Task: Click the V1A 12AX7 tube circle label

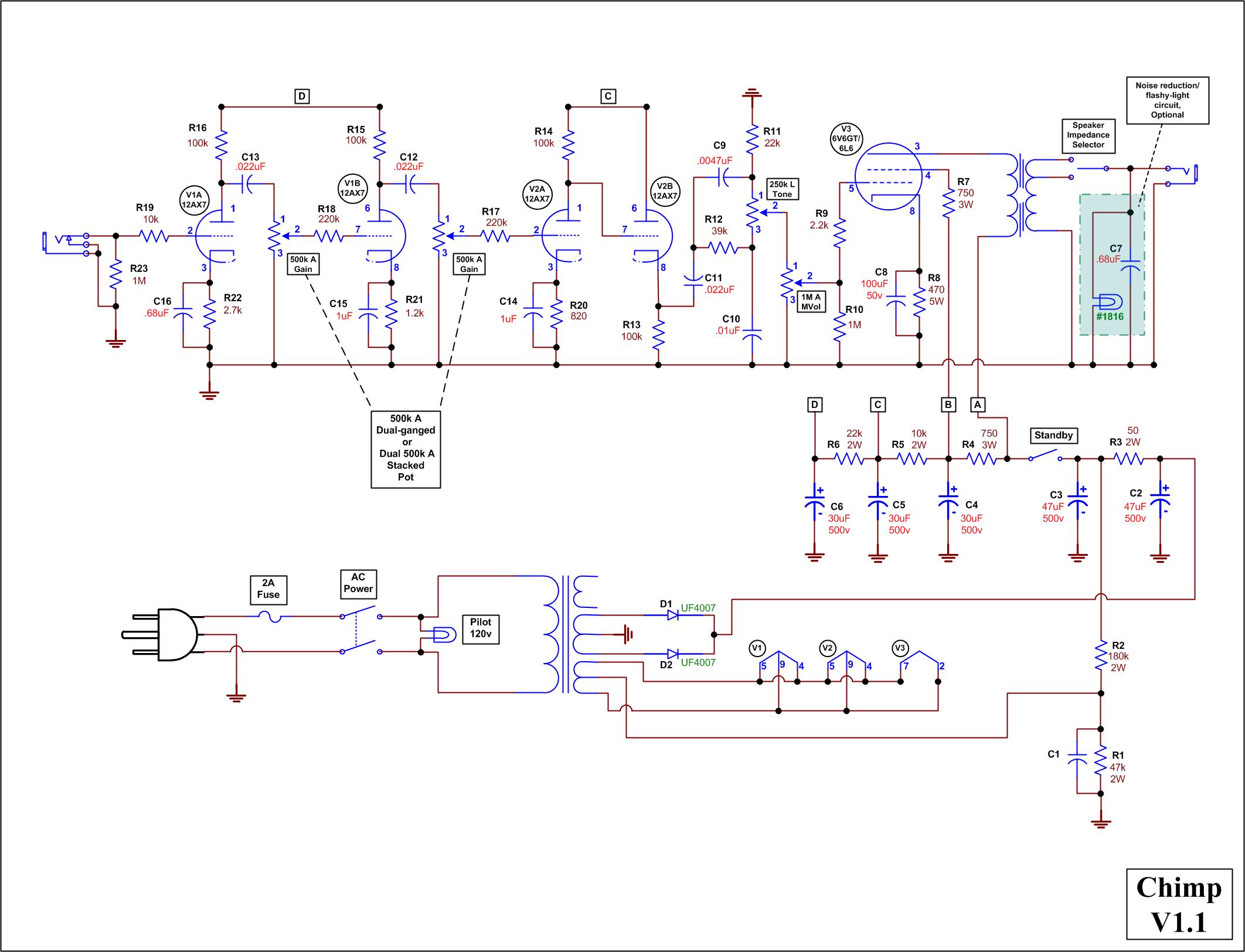Action: [194, 200]
